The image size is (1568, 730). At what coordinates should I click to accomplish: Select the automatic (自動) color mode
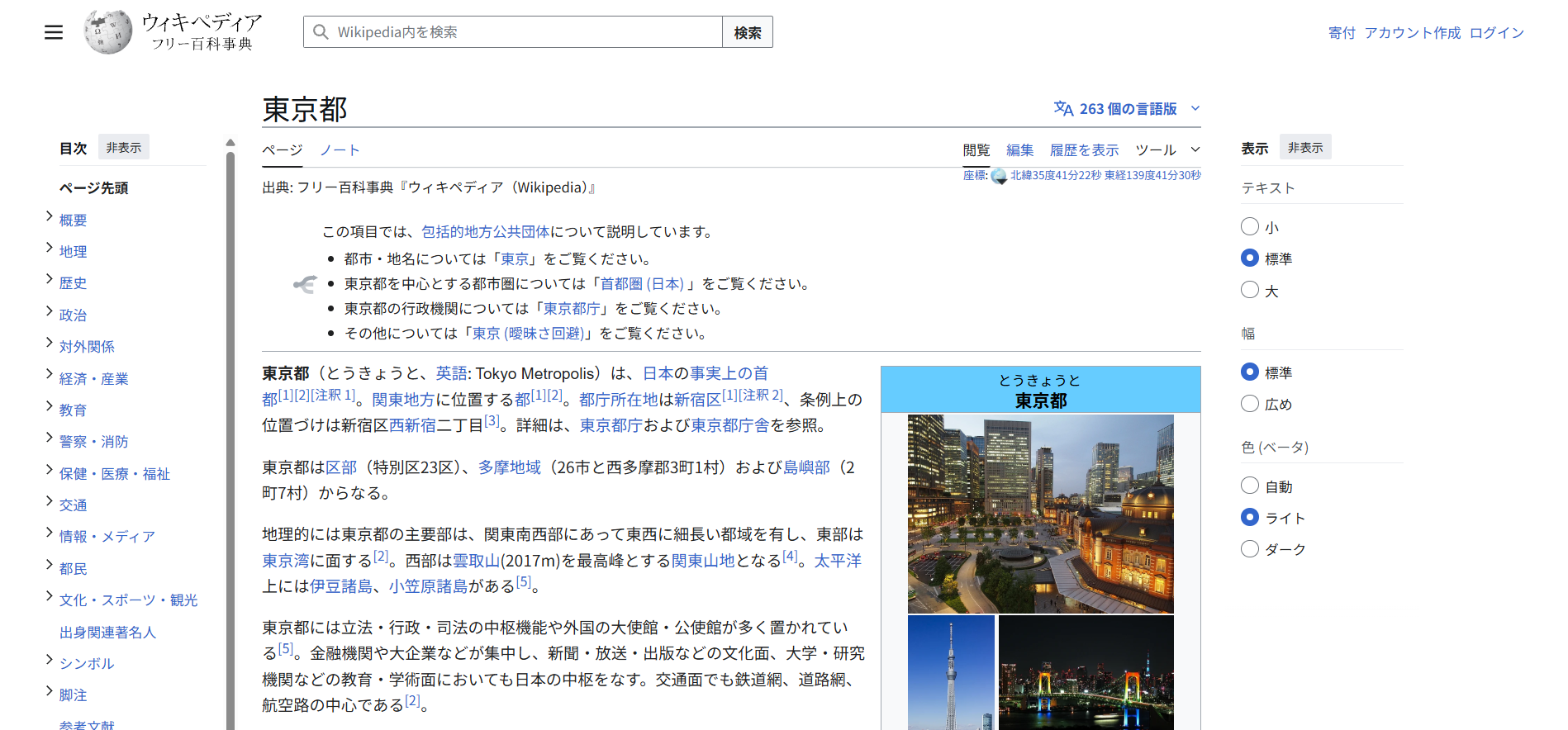1250,486
